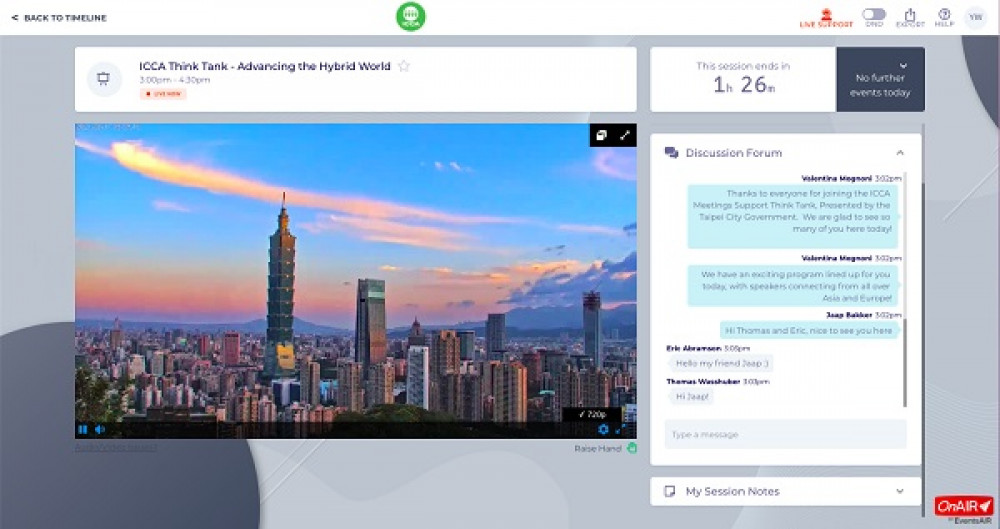The height and width of the screenshot is (529, 1000).
Task: Open the YW user profile avatar
Action: pos(976,17)
